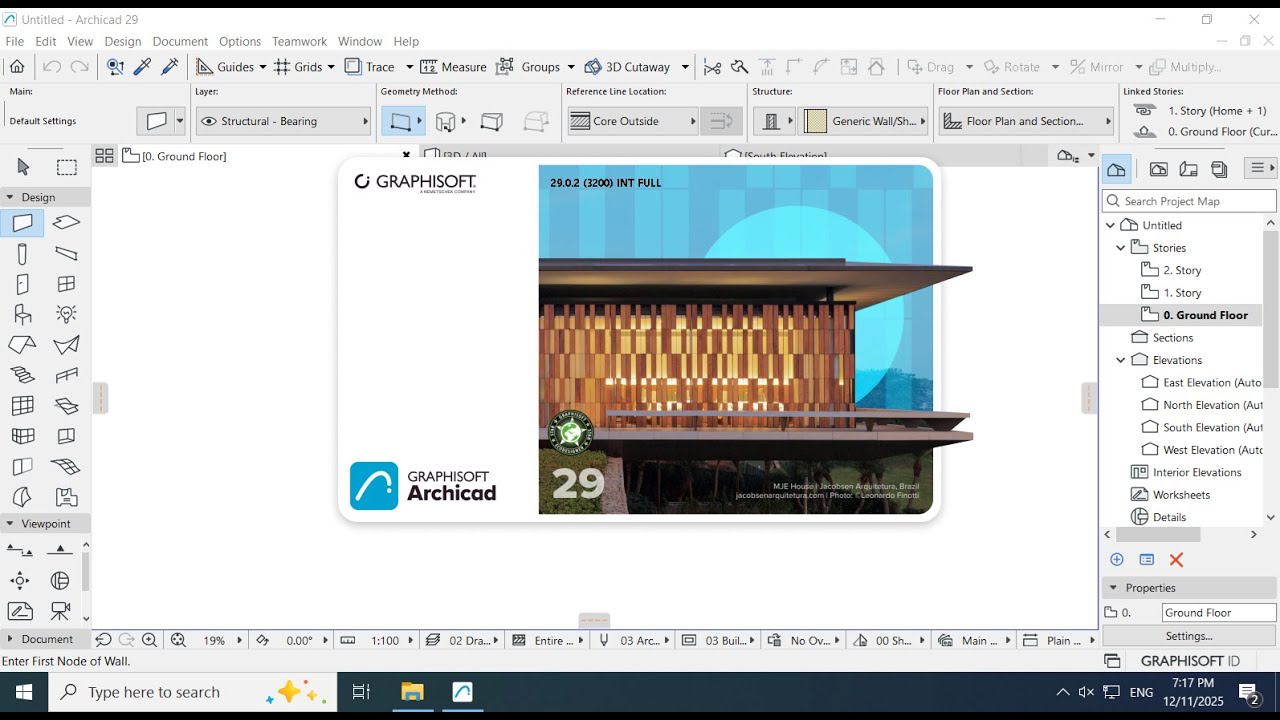Toggle 3D Cutaway
Viewport: 1280px width, 720px height.
[627, 67]
